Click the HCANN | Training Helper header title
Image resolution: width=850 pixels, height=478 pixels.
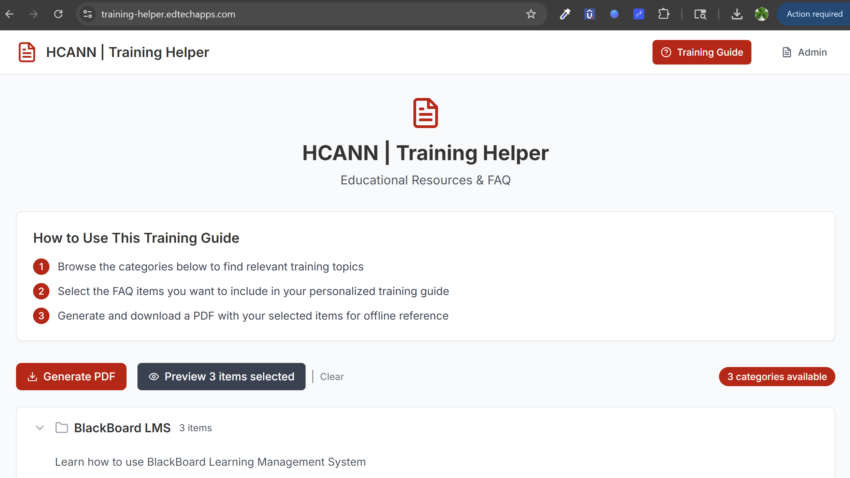click(x=127, y=52)
